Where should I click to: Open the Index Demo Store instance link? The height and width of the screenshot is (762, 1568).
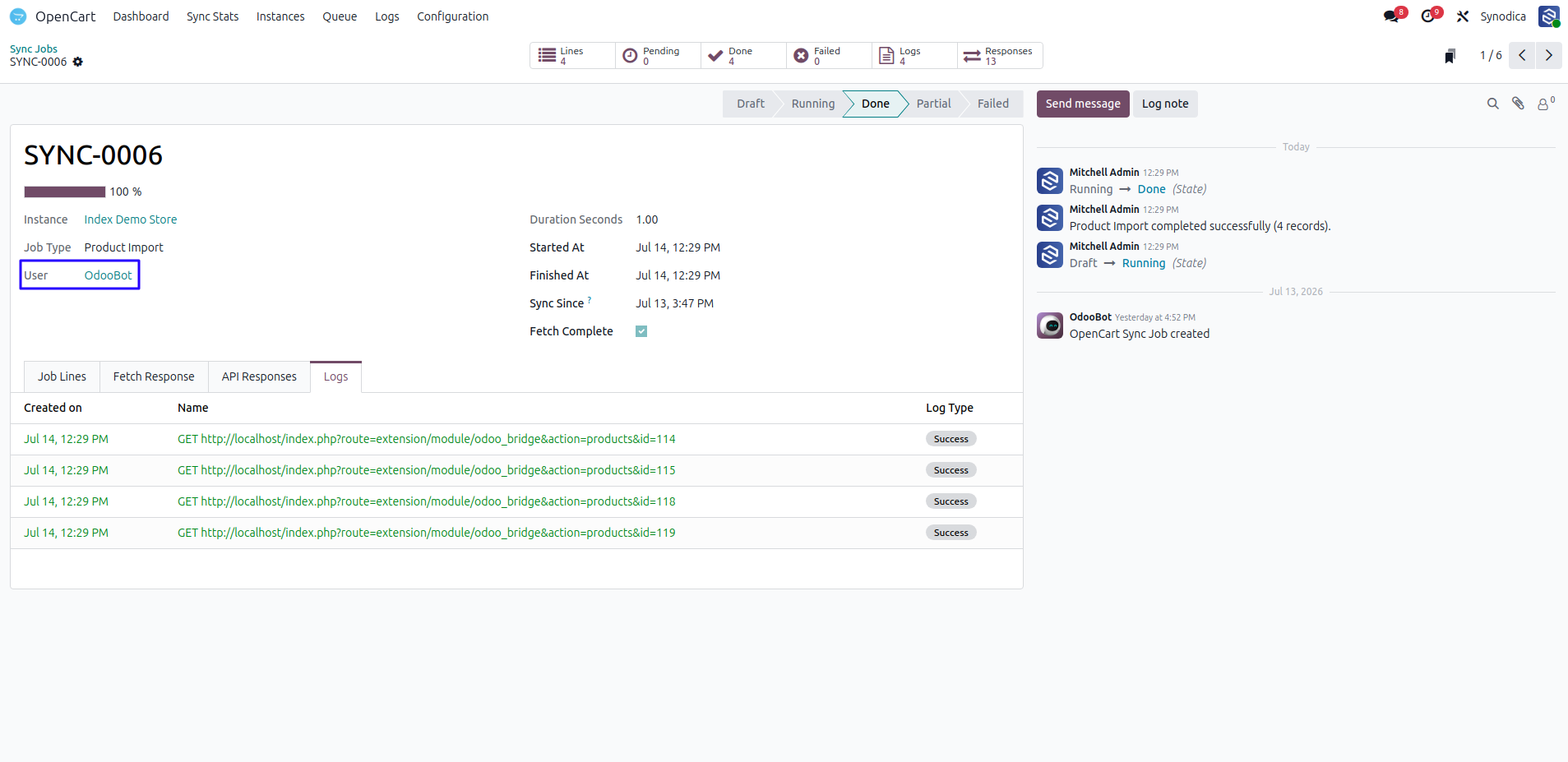click(x=131, y=219)
